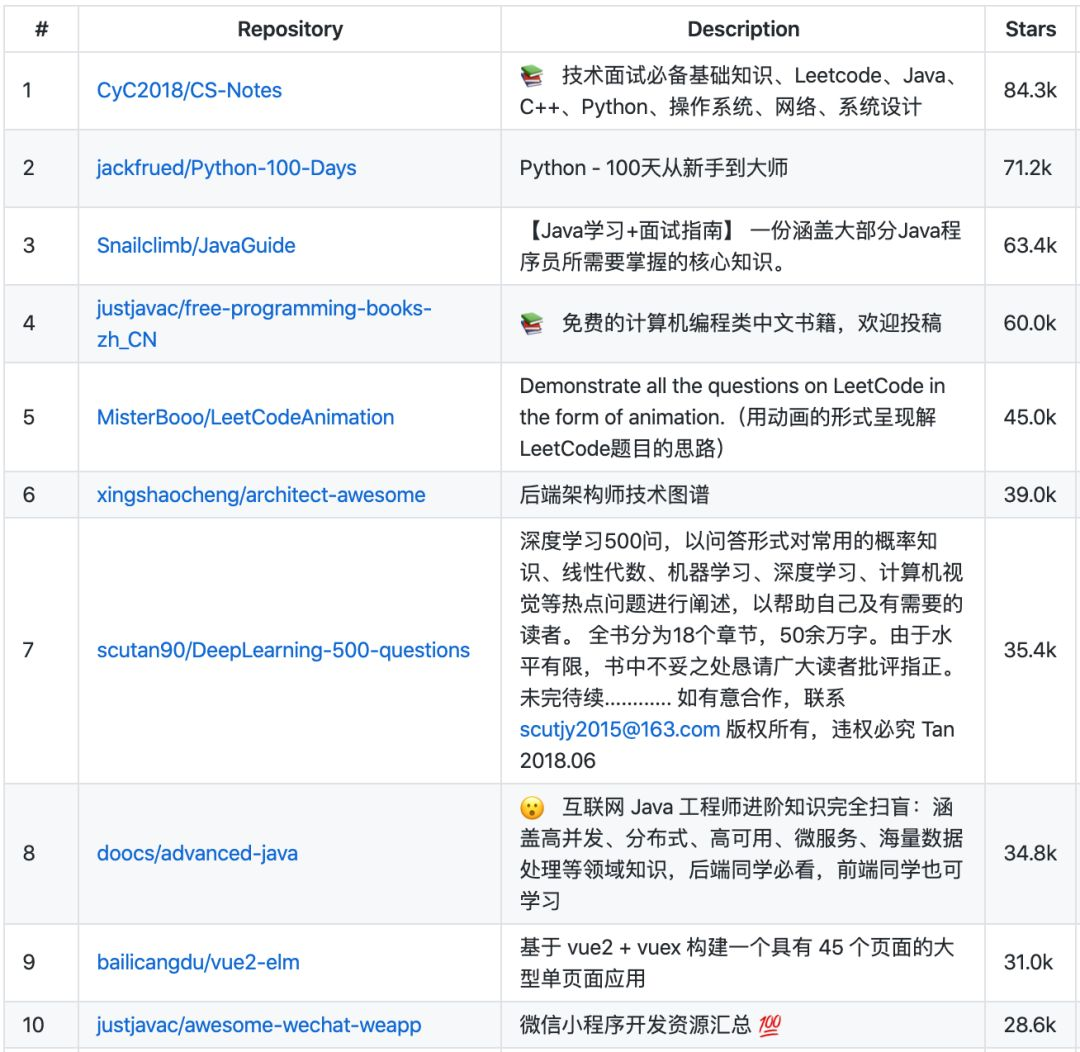Select the Repository column header
1080x1052 pixels.
tap(290, 29)
